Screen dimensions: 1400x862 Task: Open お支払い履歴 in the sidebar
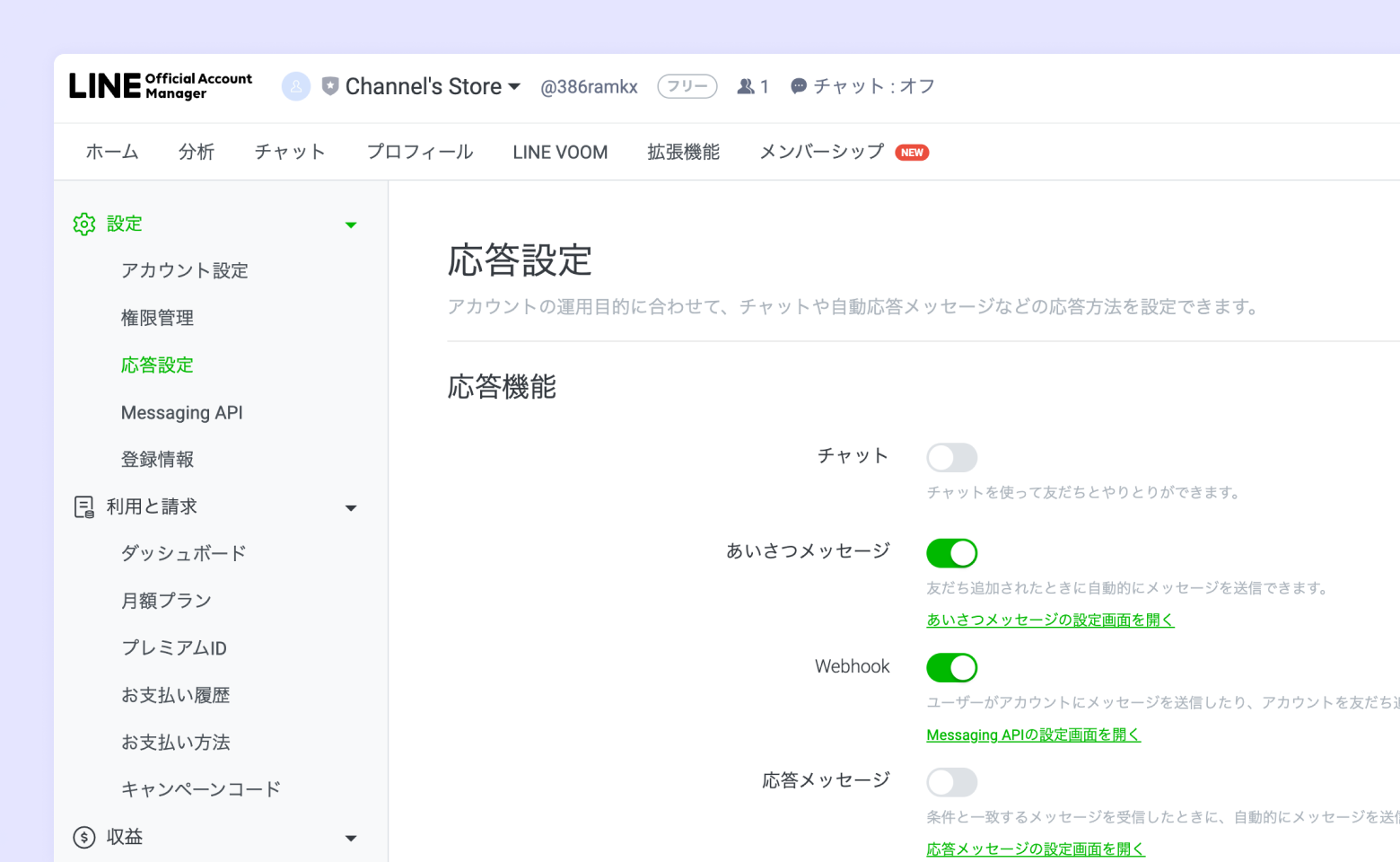click(176, 695)
